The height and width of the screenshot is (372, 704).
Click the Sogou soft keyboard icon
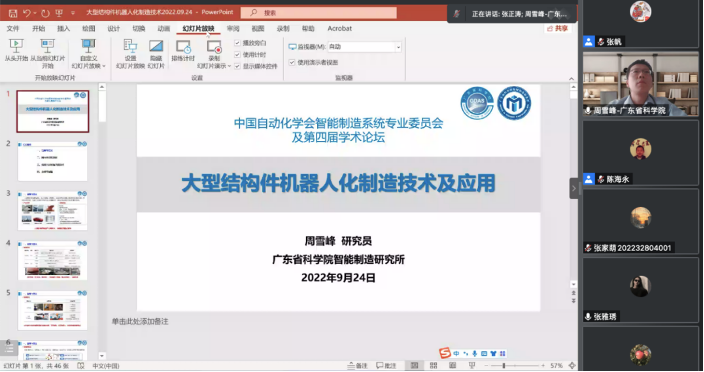tap(484, 354)
